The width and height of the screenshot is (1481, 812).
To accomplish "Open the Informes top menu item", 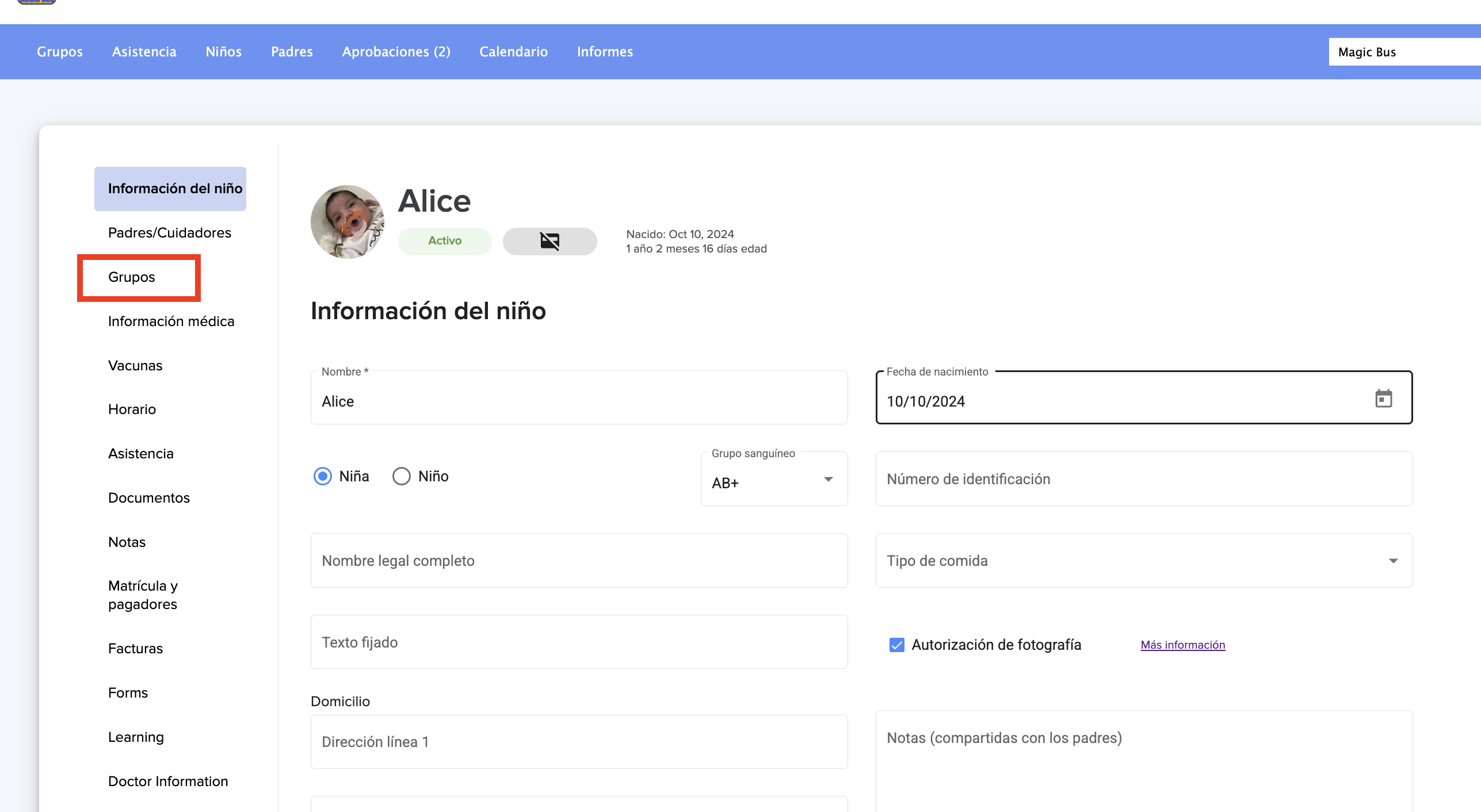I will pos(605,52).
